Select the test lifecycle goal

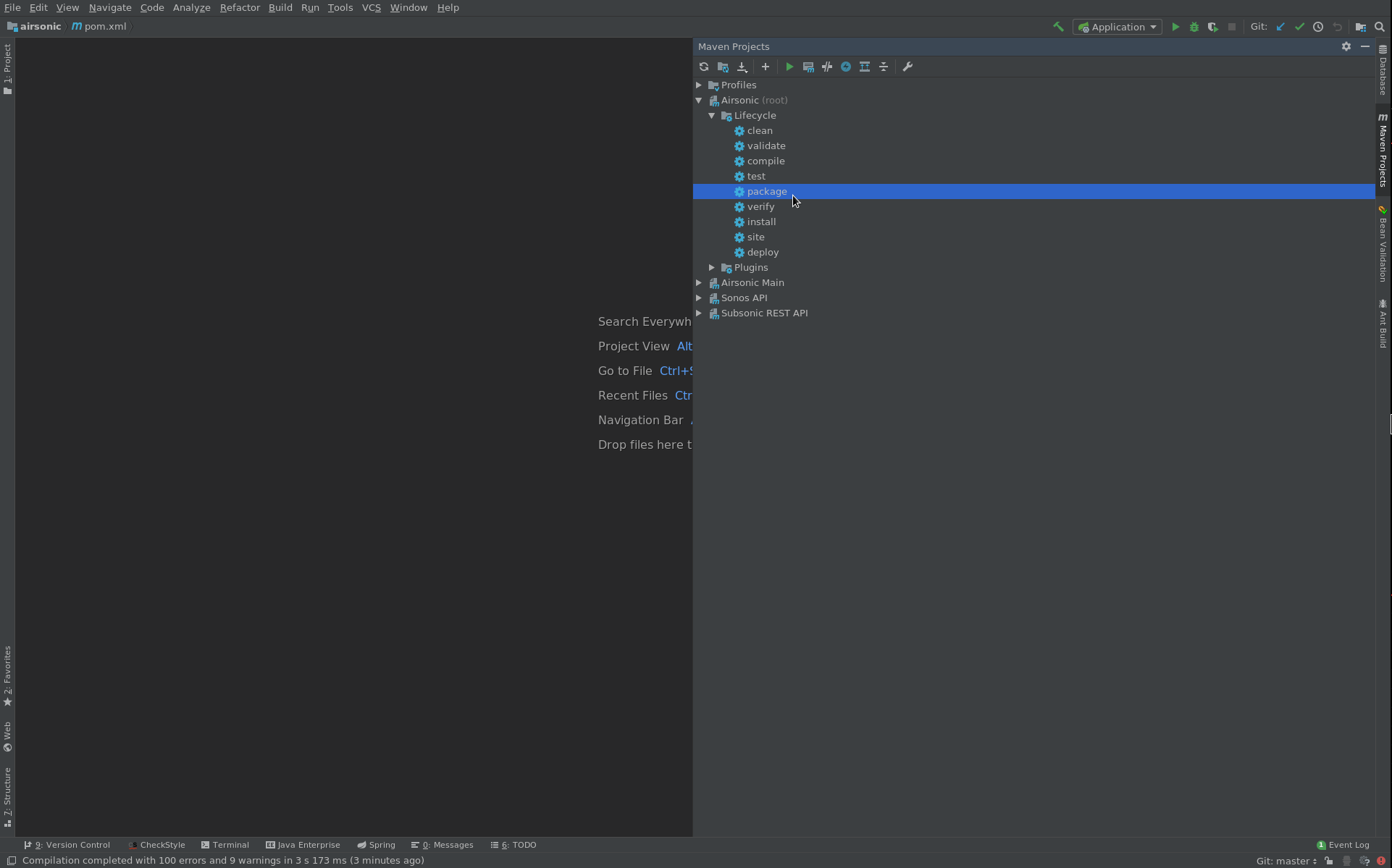click(756, 176)
